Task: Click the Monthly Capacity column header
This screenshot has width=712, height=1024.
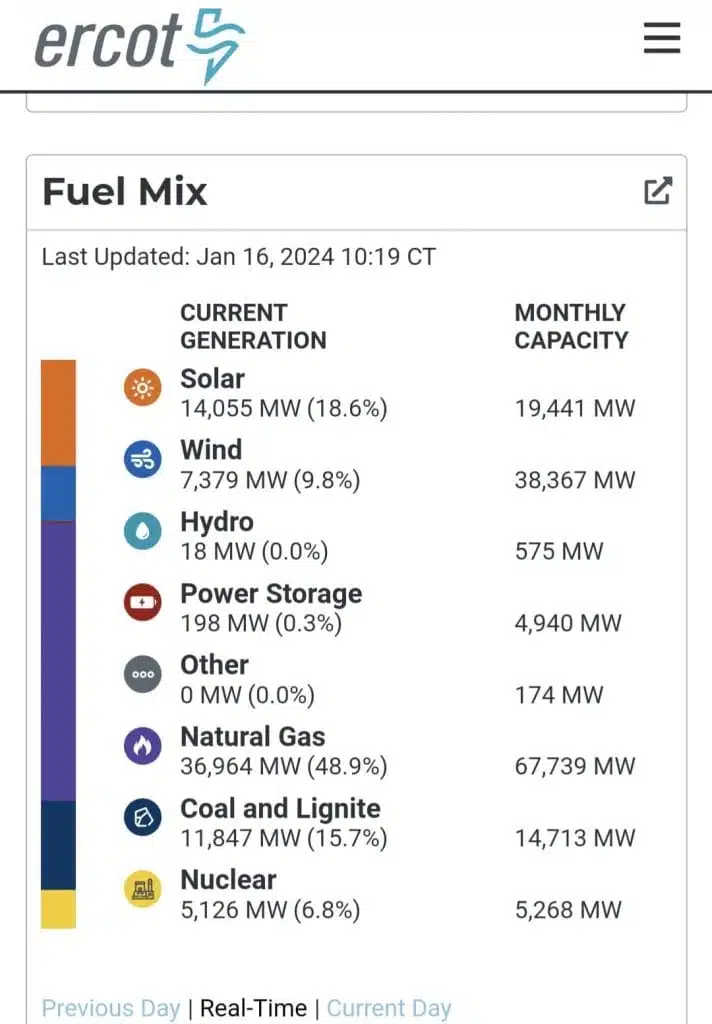Action: click(x=571, y=326)
